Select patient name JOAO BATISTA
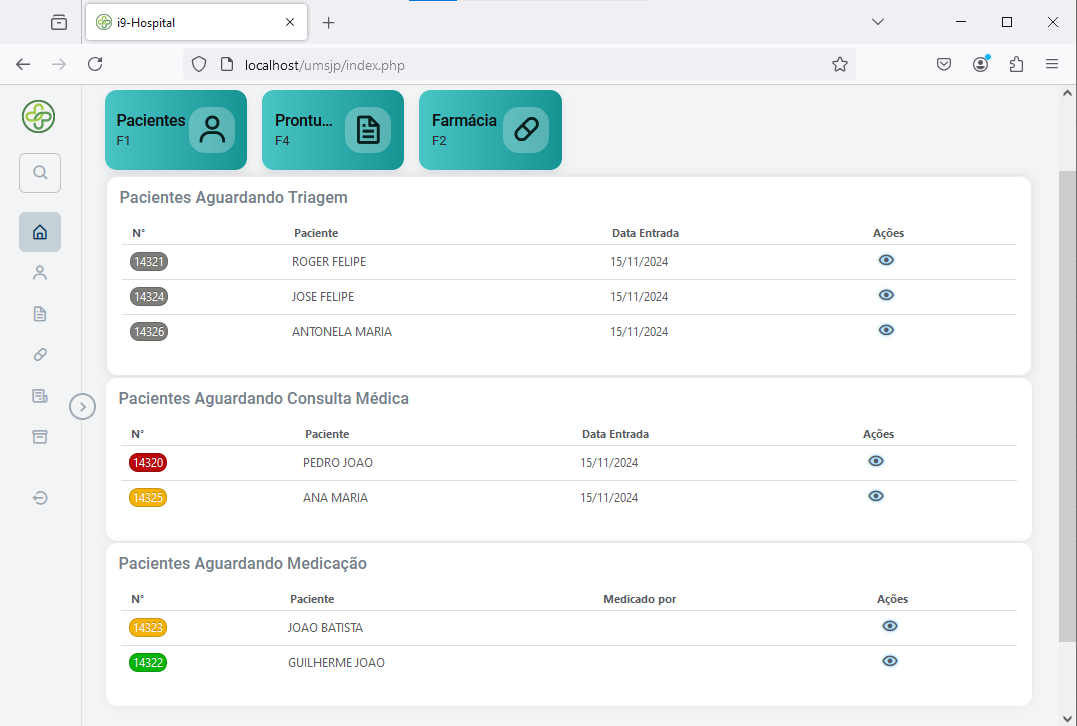This screenshot has width=1077, height=726. (326, 628)
